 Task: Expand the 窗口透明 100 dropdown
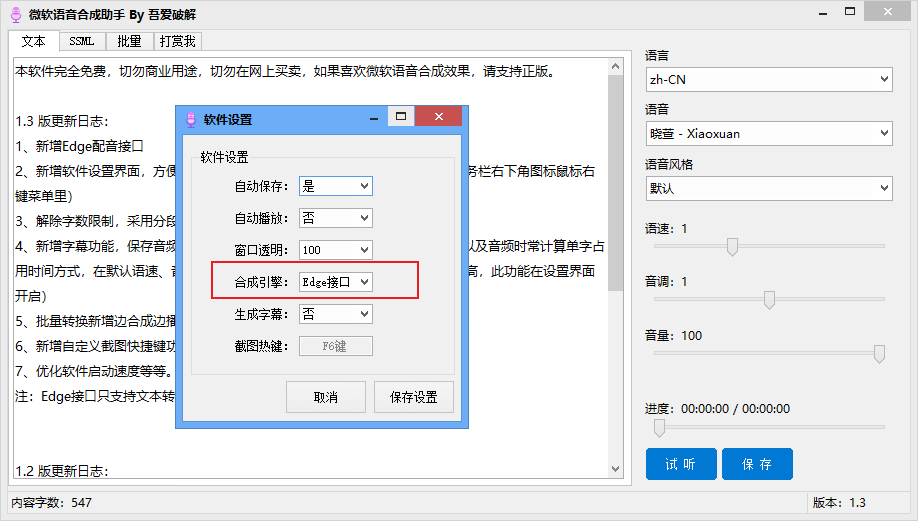(x=335, y=250)
